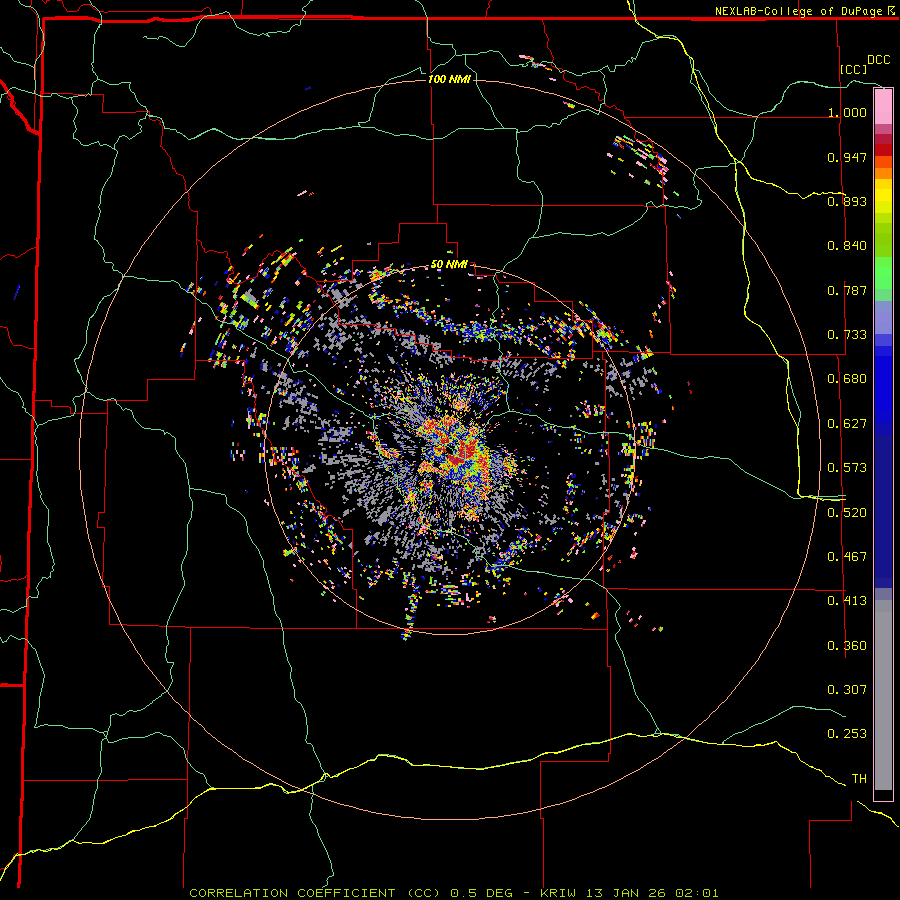Click the CORRELATION COEFFICIENT (CC) caption text
The width and height of the screenshot is (900, 900).
click(315, 893)
